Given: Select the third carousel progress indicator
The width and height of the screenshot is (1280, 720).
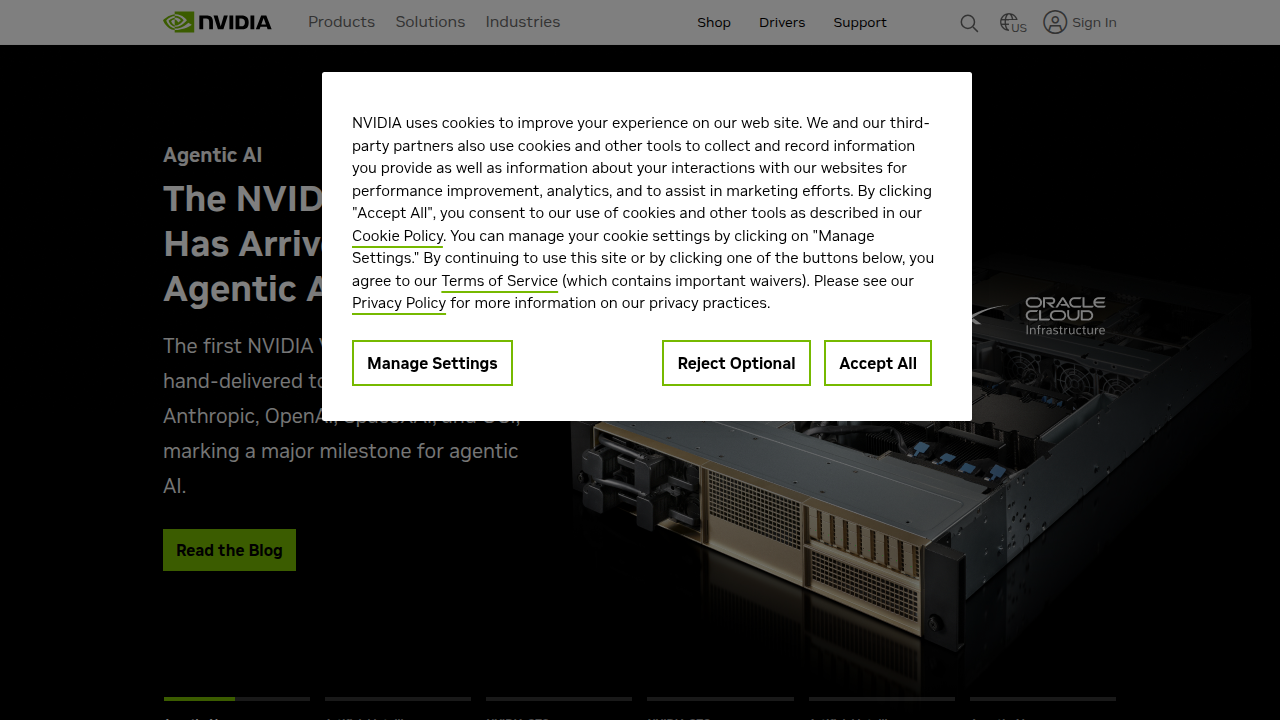Looking at the screenshot, I should [x=559, y=699].
